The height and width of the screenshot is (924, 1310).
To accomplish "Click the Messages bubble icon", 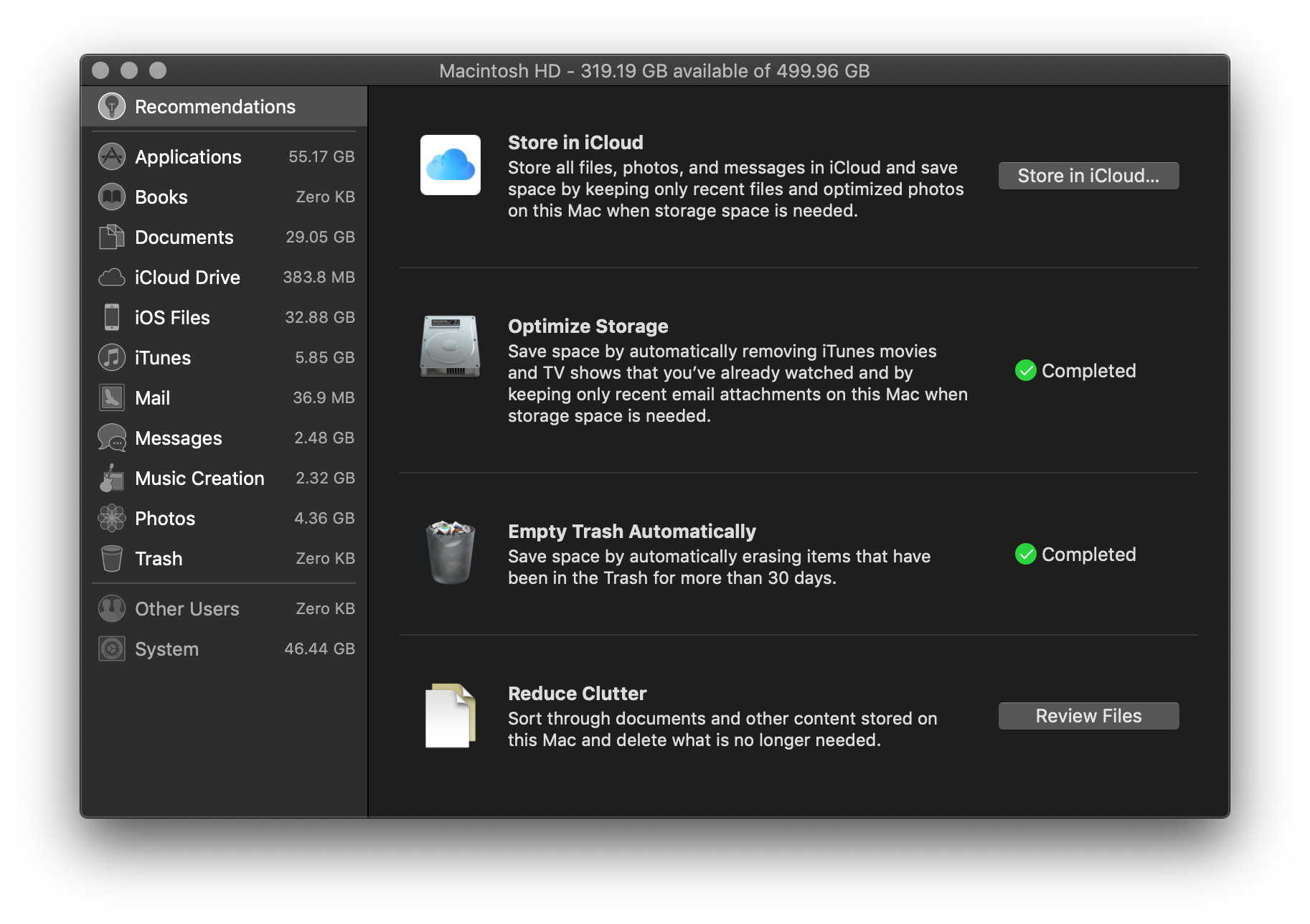I will coord(112,438).
